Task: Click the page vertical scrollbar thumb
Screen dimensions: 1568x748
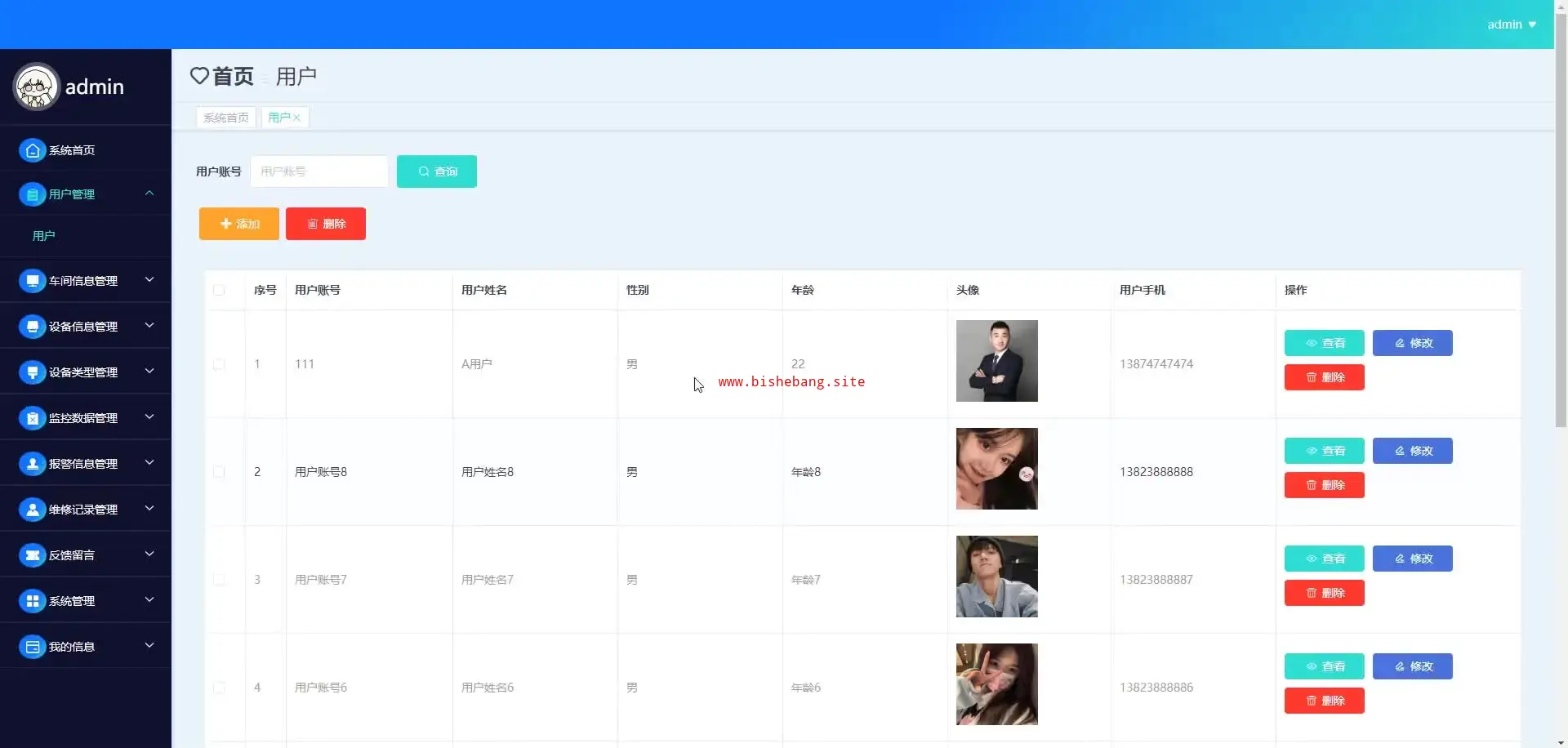Action: click(x=1561, y=220)
